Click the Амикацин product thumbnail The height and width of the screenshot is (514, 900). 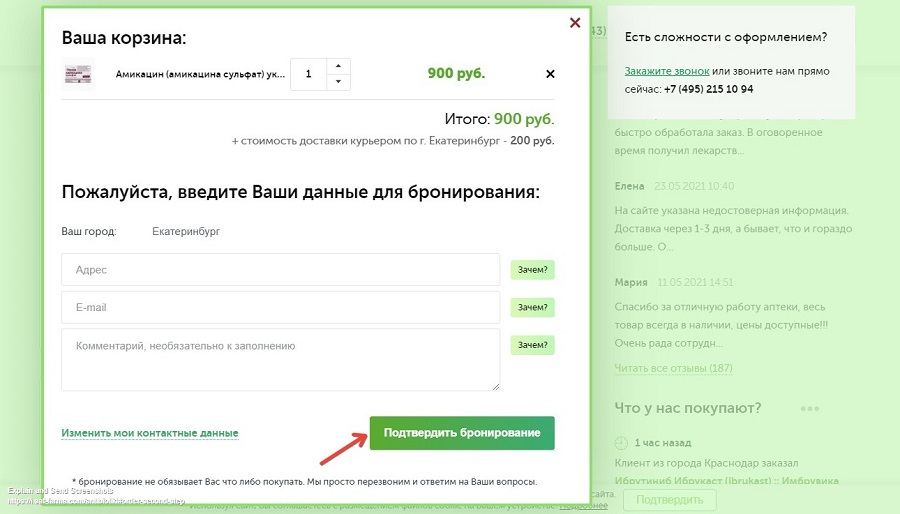pyautogui.click(x=78, y=74)
